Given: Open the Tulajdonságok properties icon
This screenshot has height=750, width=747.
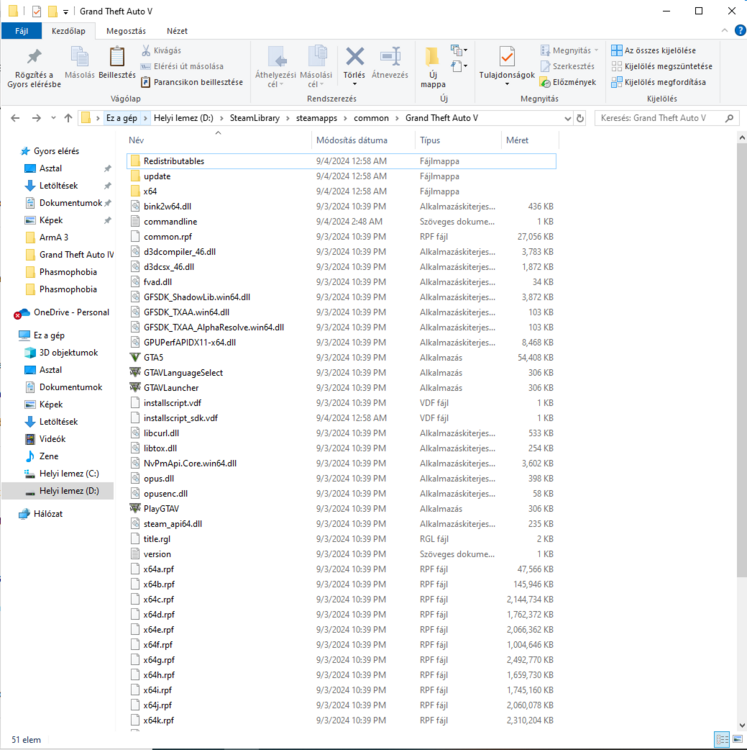Looking at the screenshot, I should coord(507,56).
